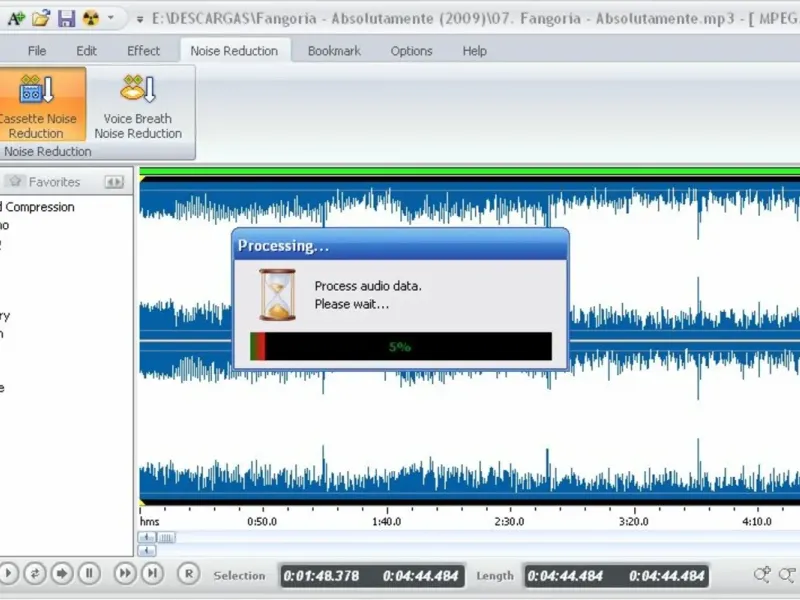
Task: Click the hourglass icon in Processing dialog
Action: pos(277,294)
